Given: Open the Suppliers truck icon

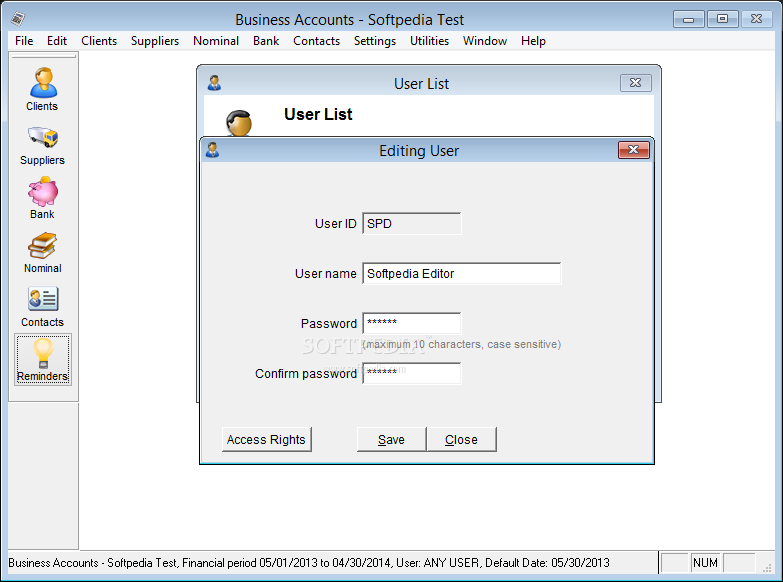Looking at the screenshot, I should (42, 145).
